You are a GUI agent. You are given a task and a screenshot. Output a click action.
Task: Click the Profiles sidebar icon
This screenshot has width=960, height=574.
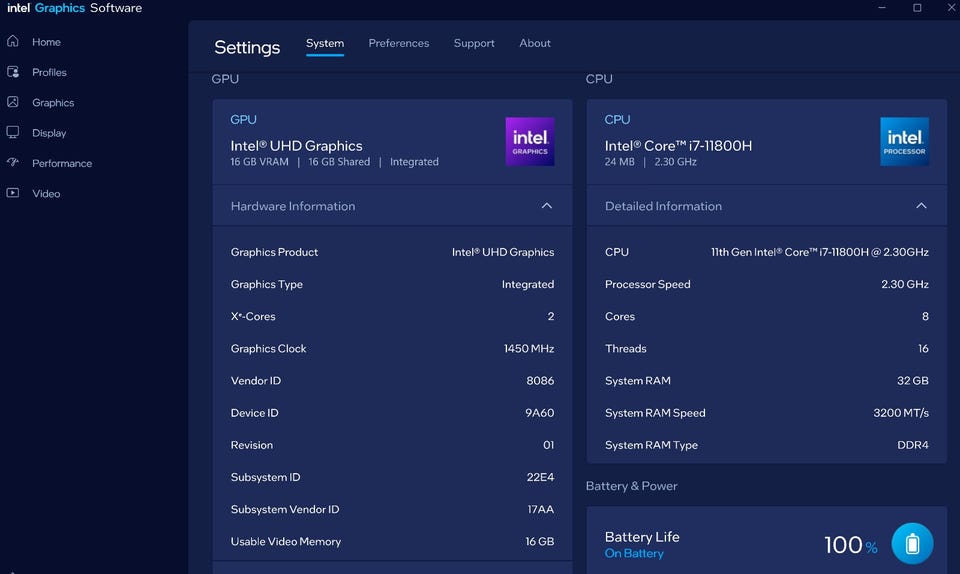click(13, 72)
